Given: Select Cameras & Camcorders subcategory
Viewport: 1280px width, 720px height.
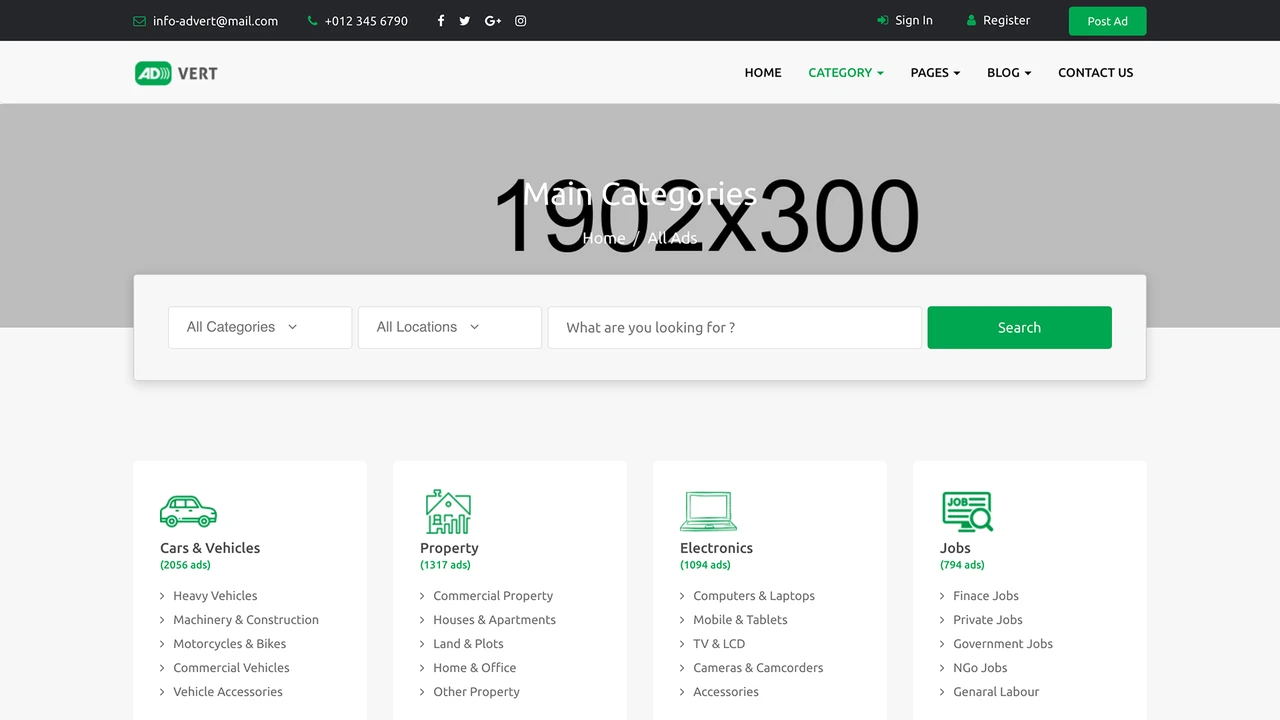Looking at the screenshot, I should pos(758,668).
